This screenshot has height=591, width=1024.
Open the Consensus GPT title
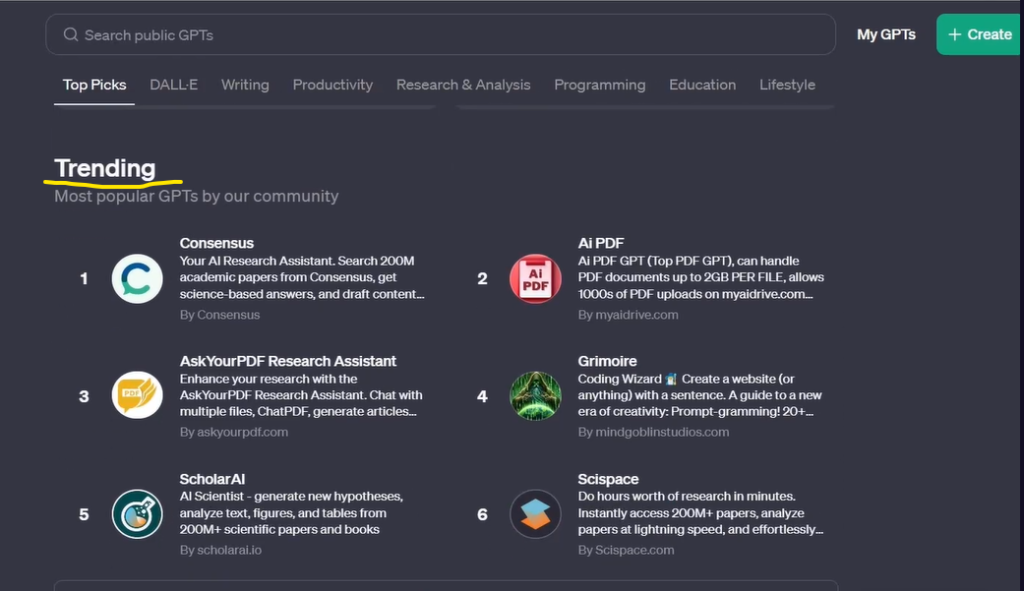pos(217,243)
